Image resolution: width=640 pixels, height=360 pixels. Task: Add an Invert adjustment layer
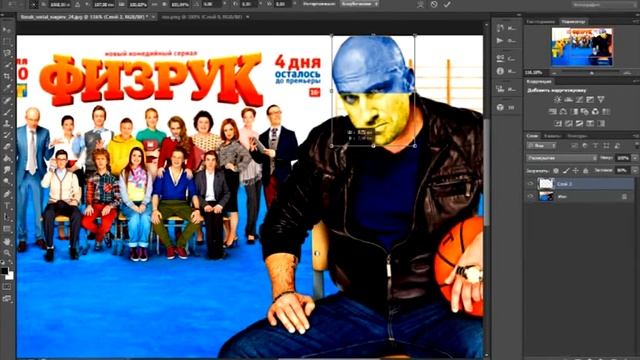click(558, 123)
